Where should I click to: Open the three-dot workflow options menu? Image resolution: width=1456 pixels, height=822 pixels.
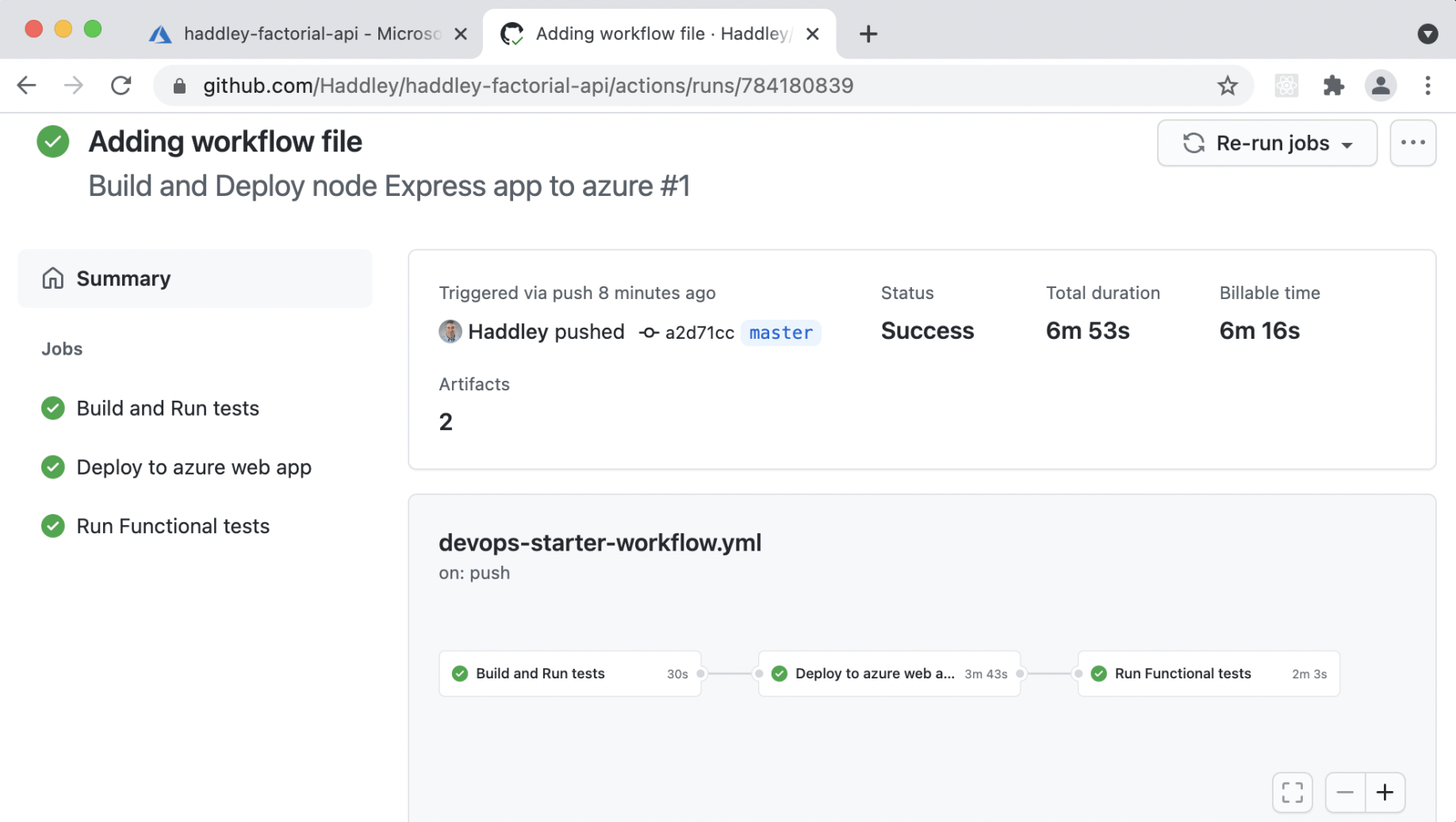[1412, 143]
